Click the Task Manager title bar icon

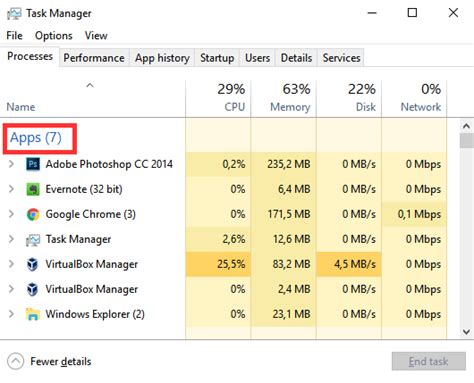click(14, 14)
